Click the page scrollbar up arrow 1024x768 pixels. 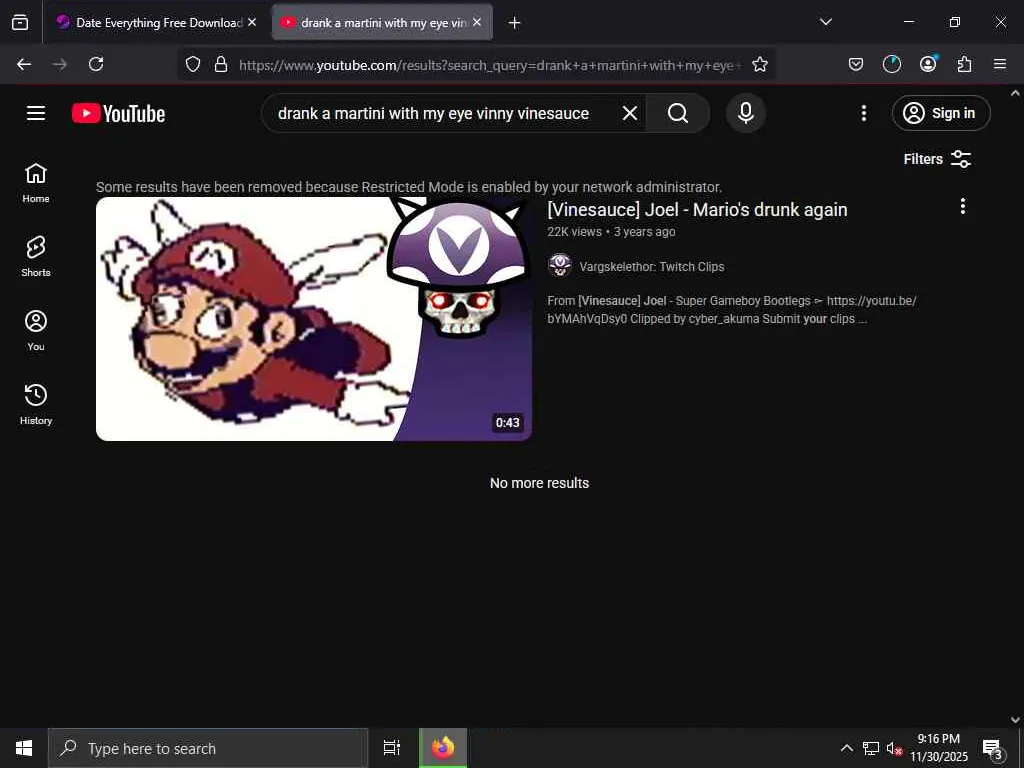(x=1015, y=93)
